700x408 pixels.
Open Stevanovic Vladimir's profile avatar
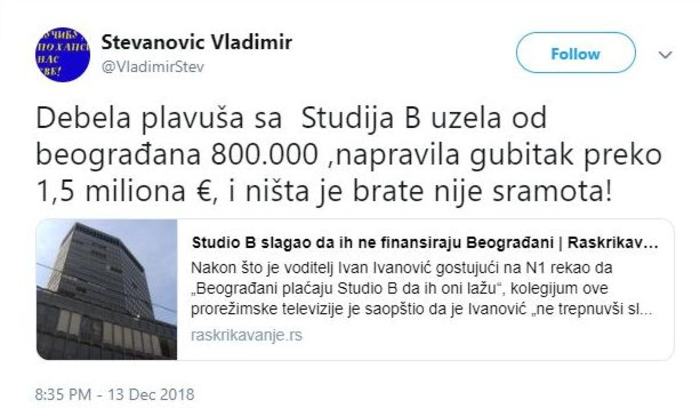(62, 54)
